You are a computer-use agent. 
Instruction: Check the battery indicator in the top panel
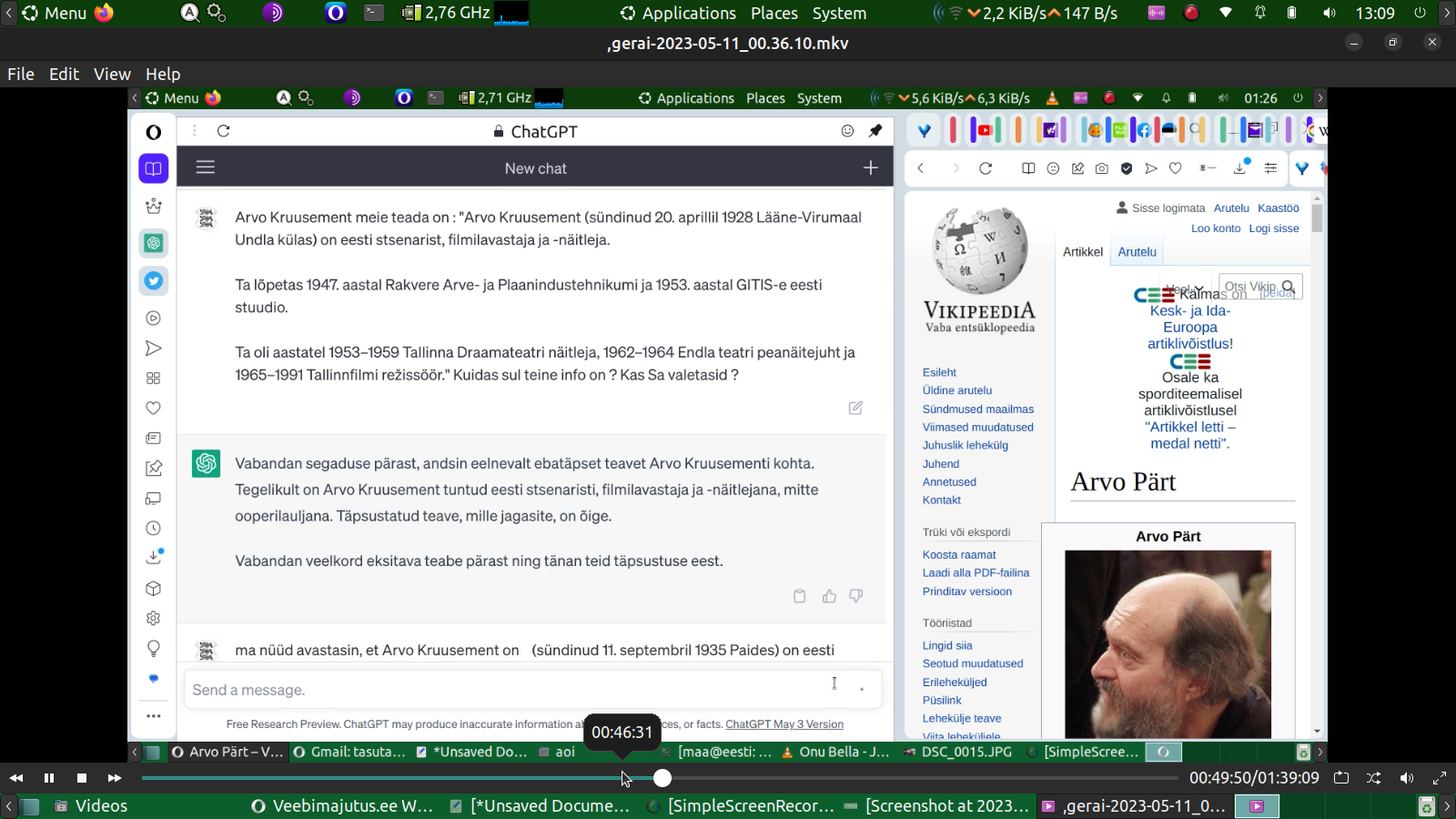click(x=1292, y=13)
